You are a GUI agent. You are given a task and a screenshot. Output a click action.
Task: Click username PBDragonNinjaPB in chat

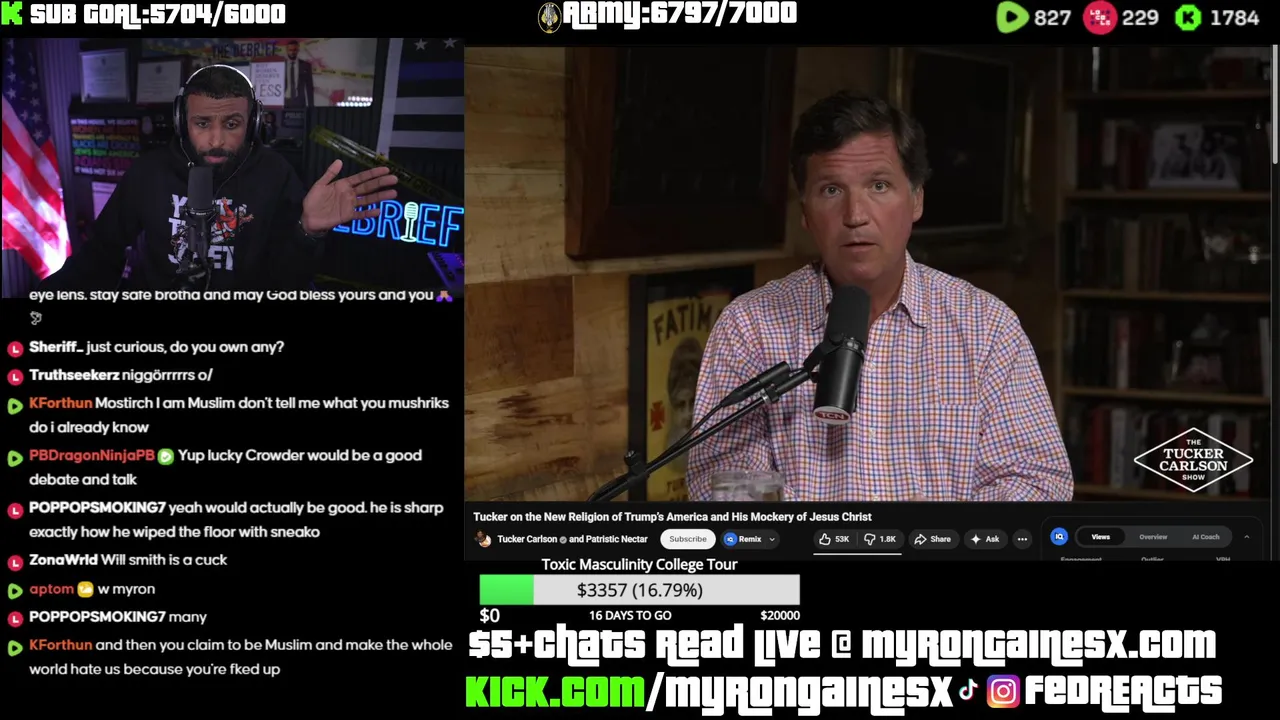coord(92,455)
